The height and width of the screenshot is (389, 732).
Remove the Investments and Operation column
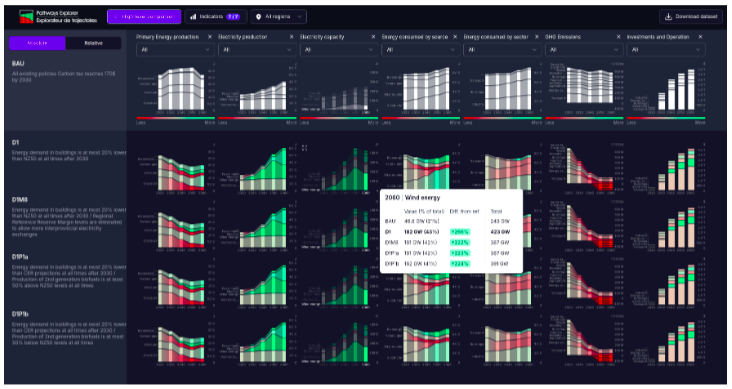click(x=700, y=37)
